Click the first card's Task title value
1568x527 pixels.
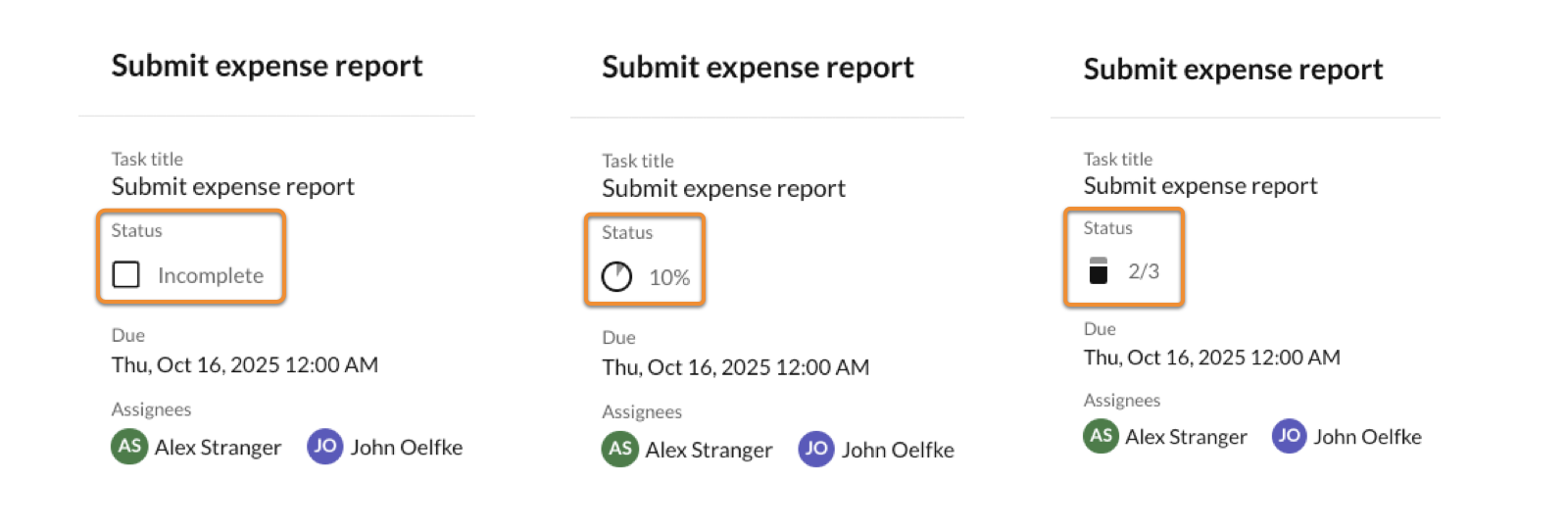click(233, 187)
